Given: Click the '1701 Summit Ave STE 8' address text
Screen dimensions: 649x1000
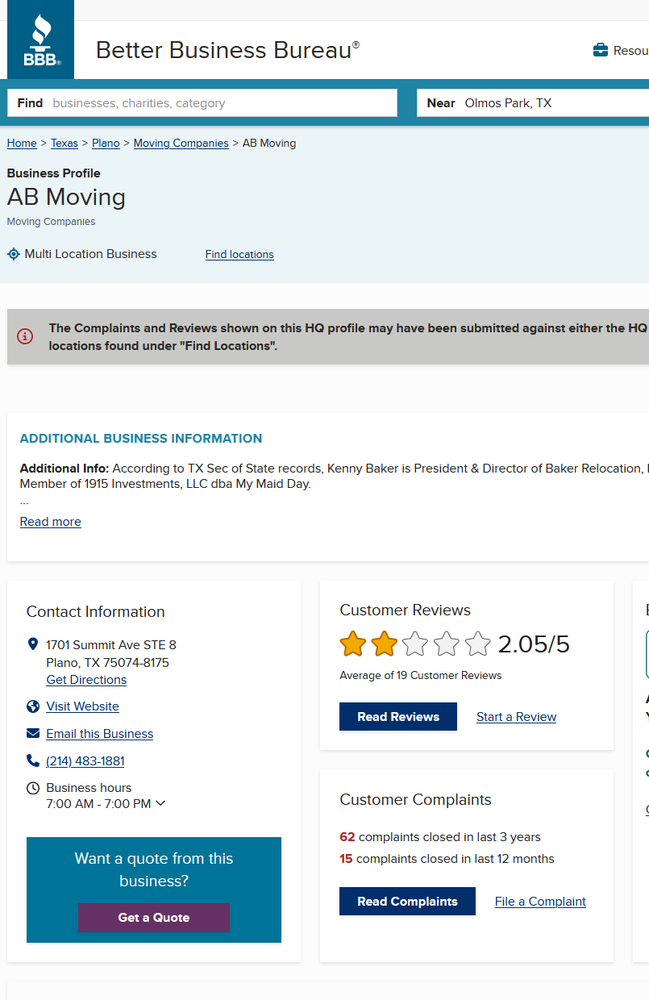Looking at the screenshot, I should [111, 645].
